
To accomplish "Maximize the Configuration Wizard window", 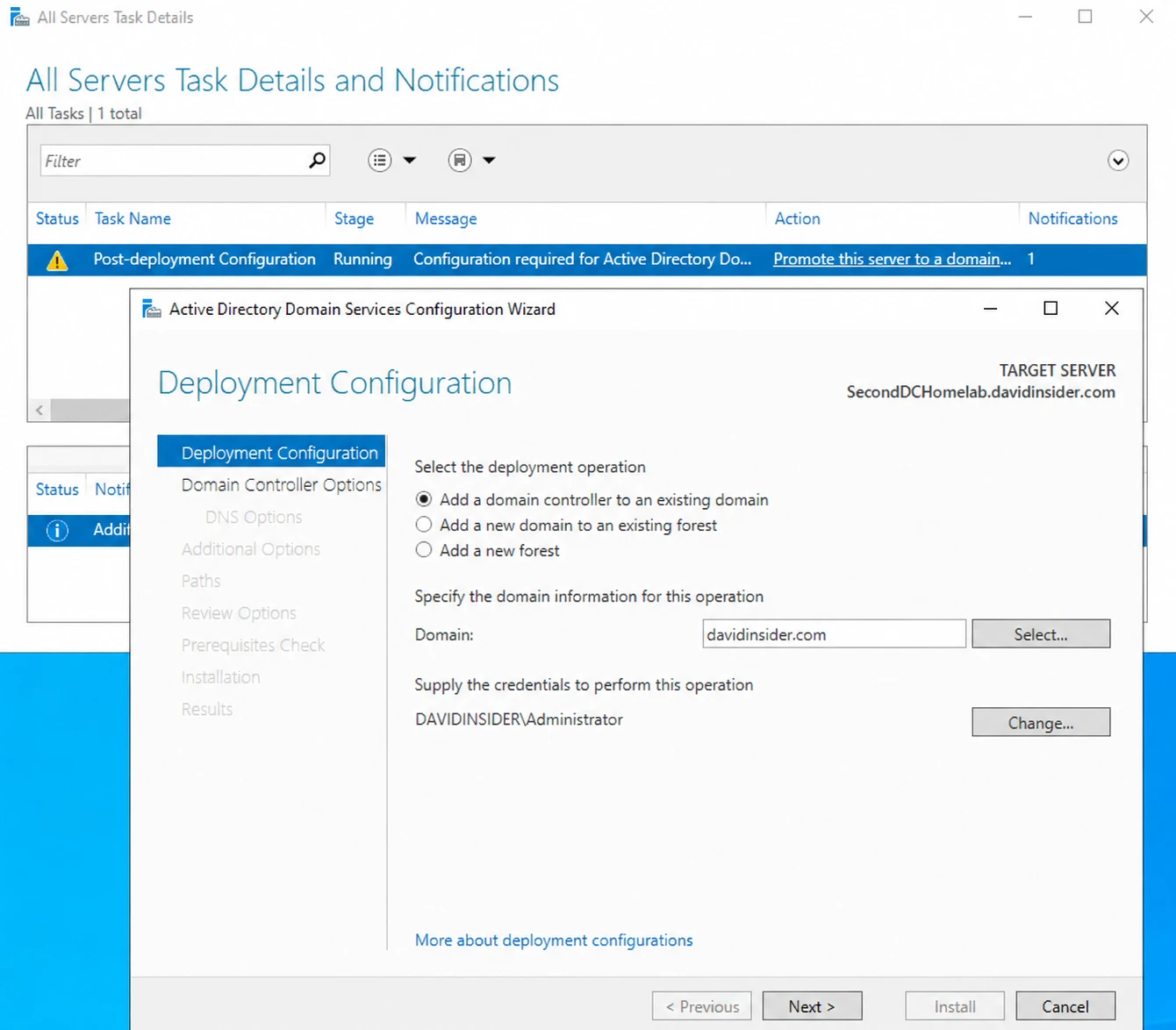I will [1051, 308].
